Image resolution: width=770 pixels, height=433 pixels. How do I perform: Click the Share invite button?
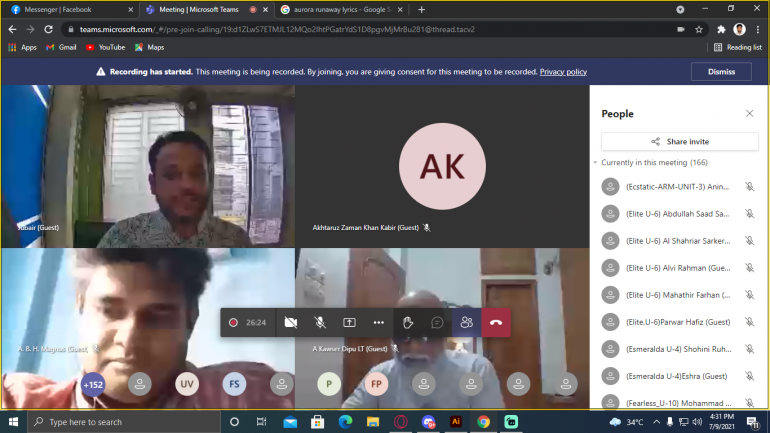pos(680,142)
